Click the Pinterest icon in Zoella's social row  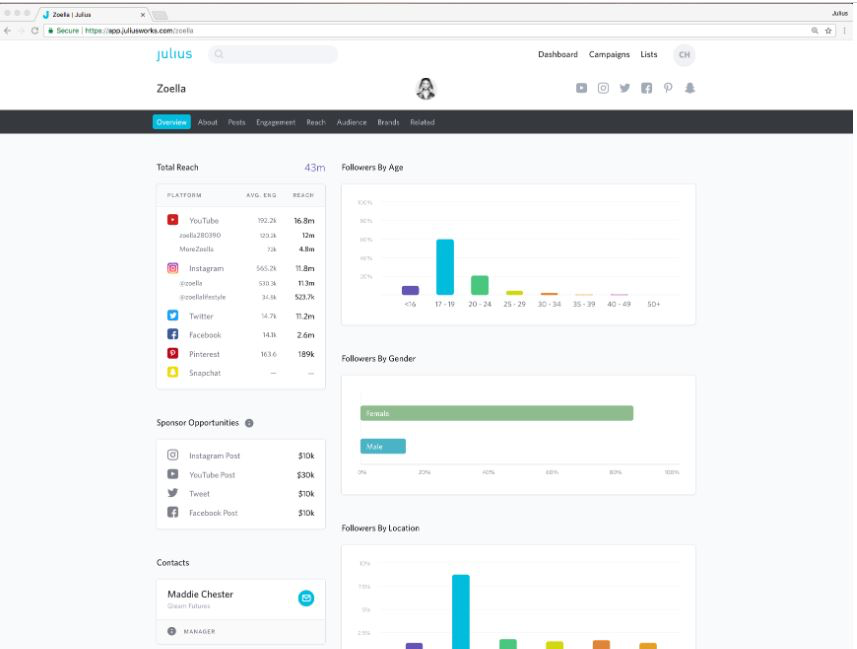pyautogui.click(x=668, y=88)
